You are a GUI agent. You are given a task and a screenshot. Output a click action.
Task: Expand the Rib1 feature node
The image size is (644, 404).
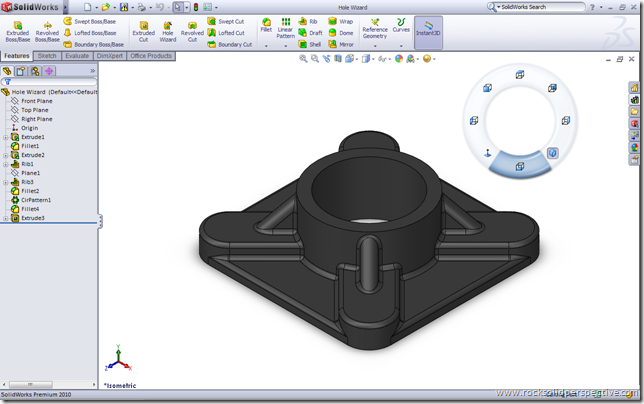tap(5, 165)
